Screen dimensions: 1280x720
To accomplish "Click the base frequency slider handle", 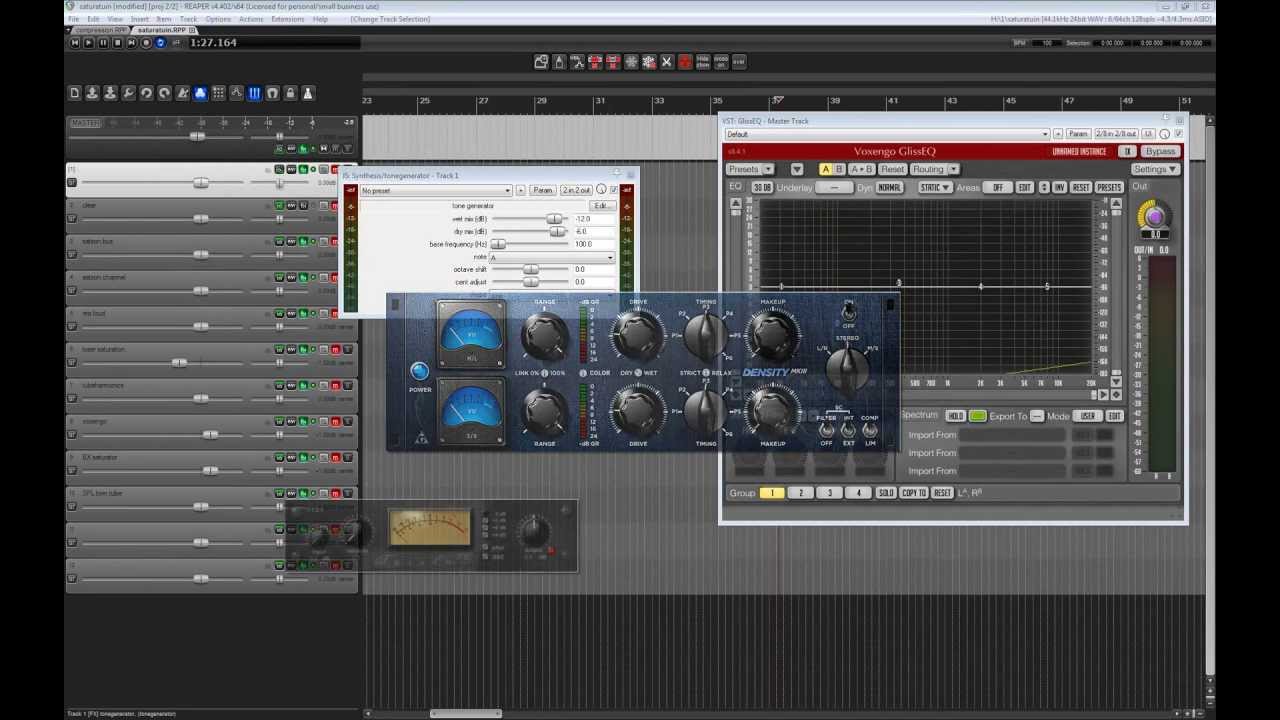I will point(498,244).
